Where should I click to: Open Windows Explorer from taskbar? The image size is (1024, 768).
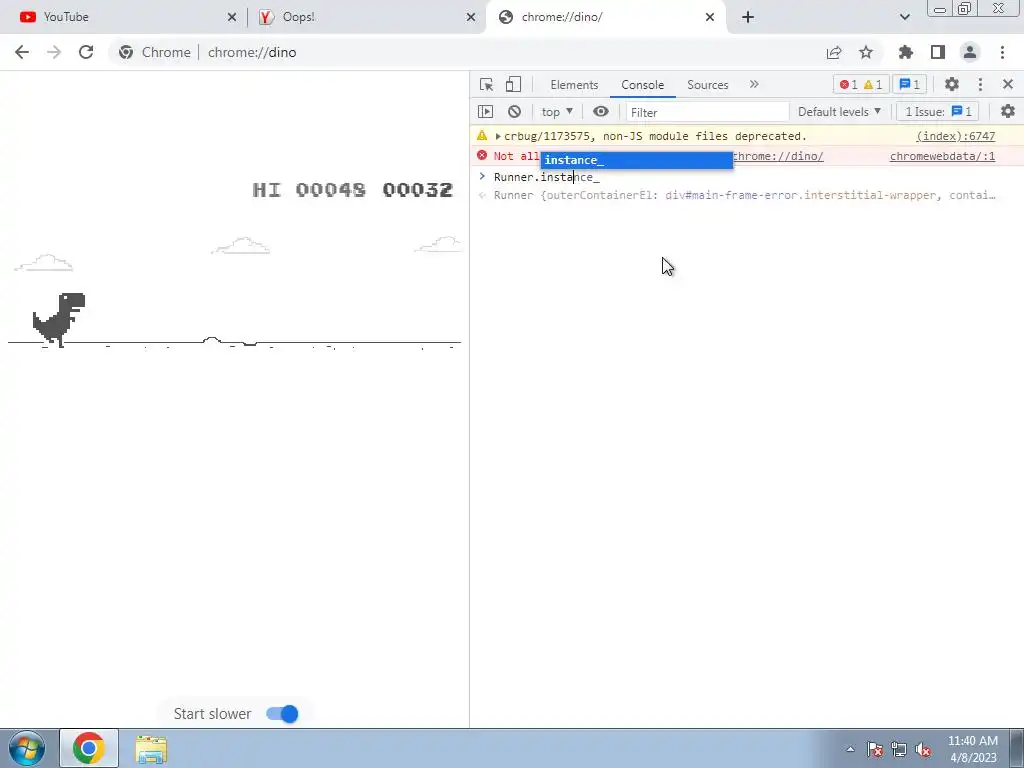151,748
